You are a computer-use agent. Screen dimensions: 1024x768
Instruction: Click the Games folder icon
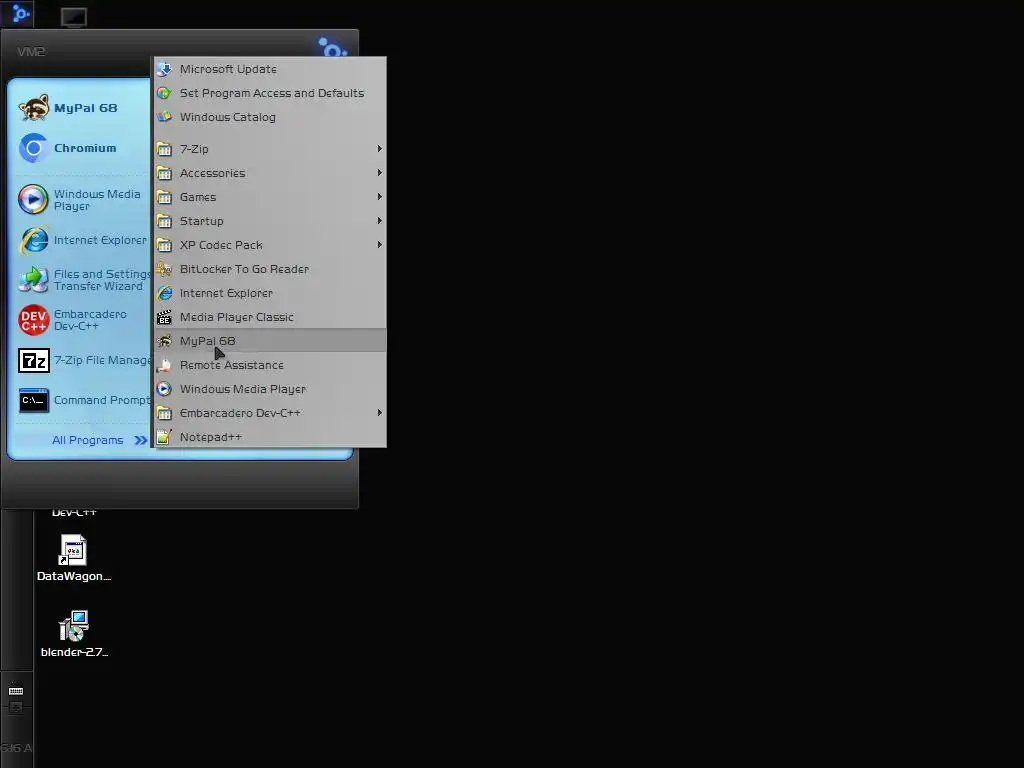click(165, 197)
